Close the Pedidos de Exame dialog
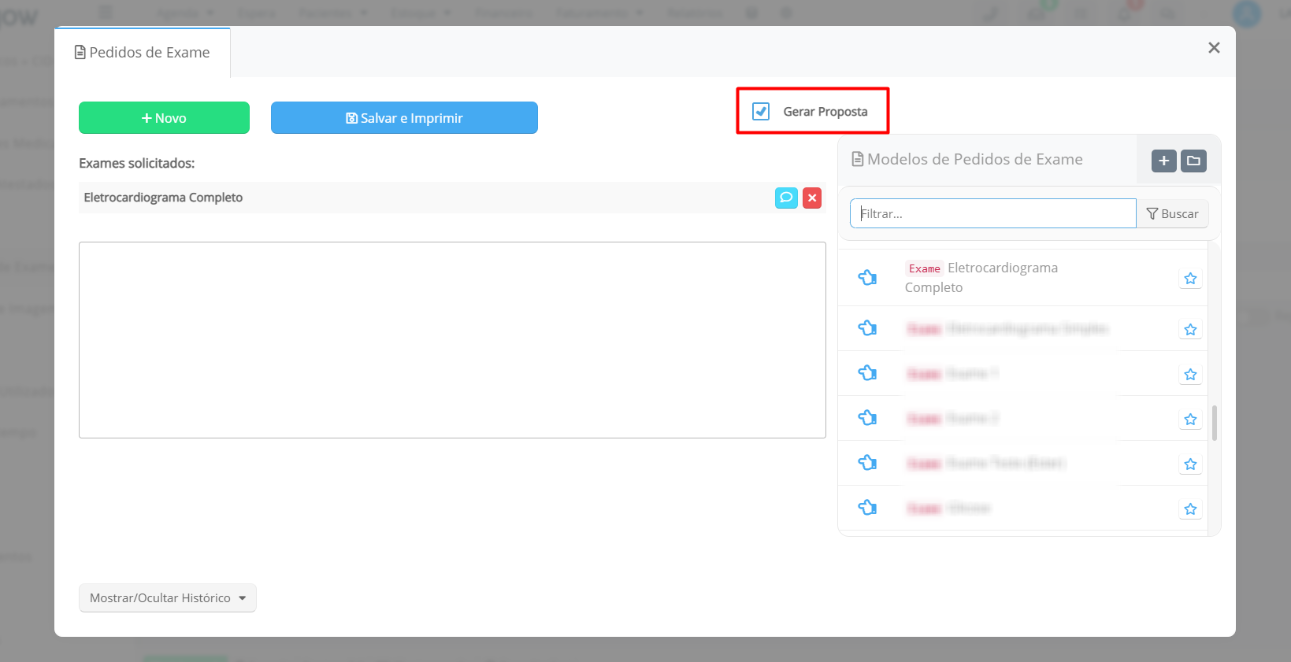Image resolution: width=1291 pixels, height=662 pixels. point(1214,48)
